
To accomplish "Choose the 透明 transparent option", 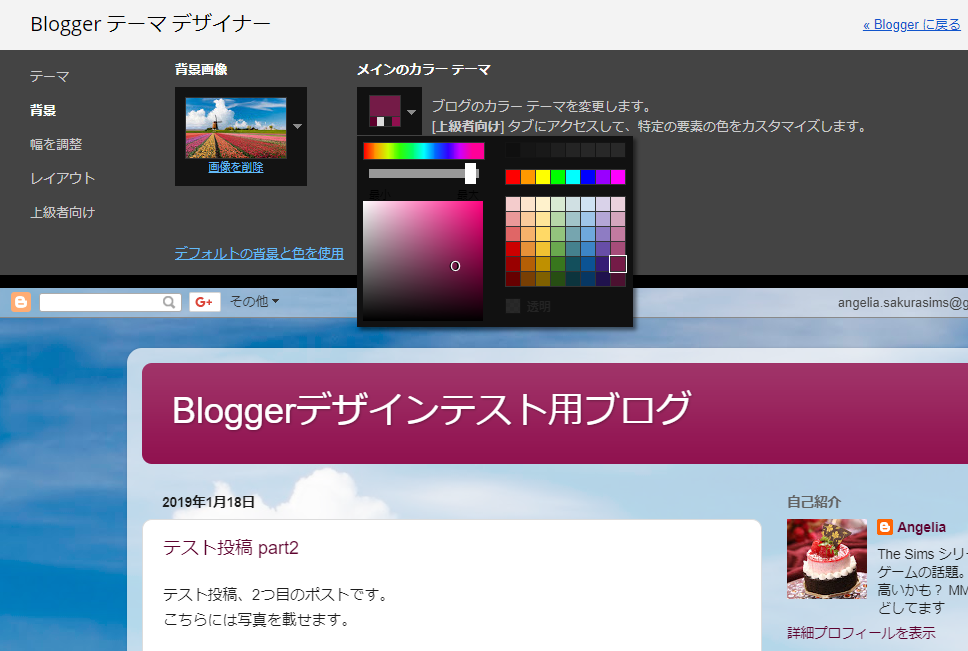I will (528, 306).
